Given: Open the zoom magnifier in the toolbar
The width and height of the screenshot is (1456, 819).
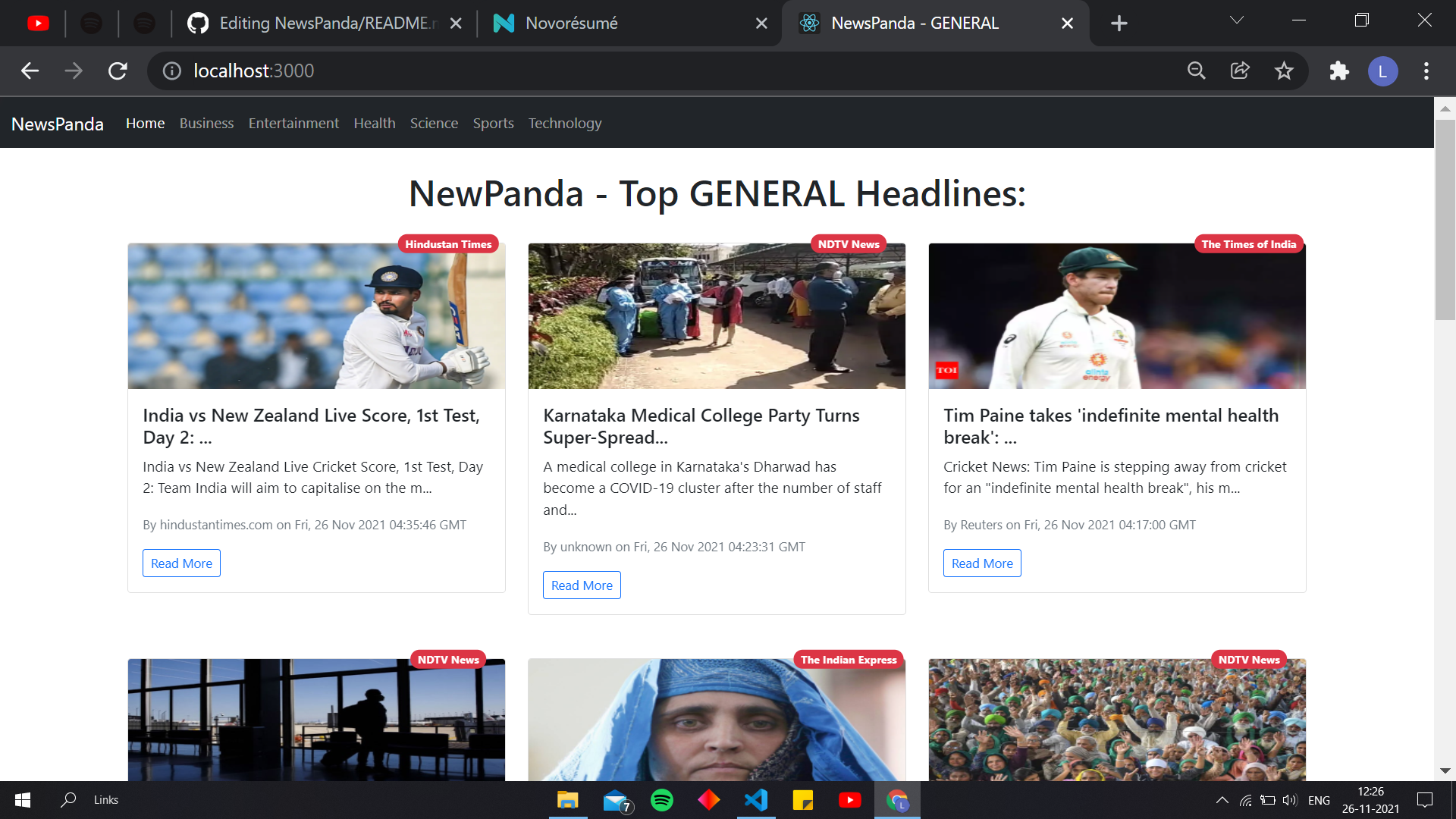Looking at the screenshot, I should 1196,71.
